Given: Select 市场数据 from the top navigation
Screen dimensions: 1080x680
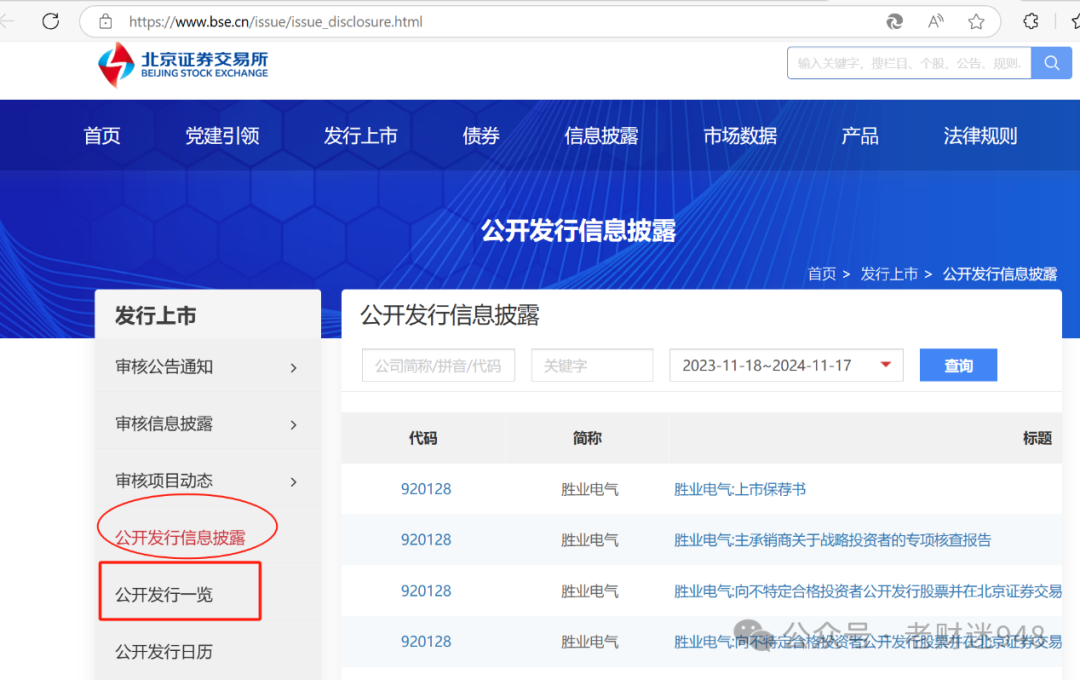Looking at the screenshot, I should click(740, 136).
